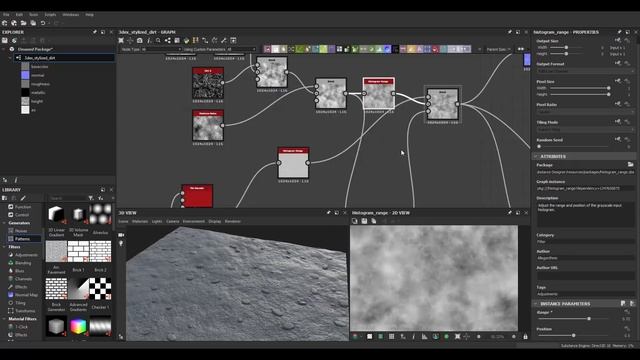Click the green bucket icon in Graph toolbar
The height and width of the screenshot is (360, 640).
[x=187, y=40]
